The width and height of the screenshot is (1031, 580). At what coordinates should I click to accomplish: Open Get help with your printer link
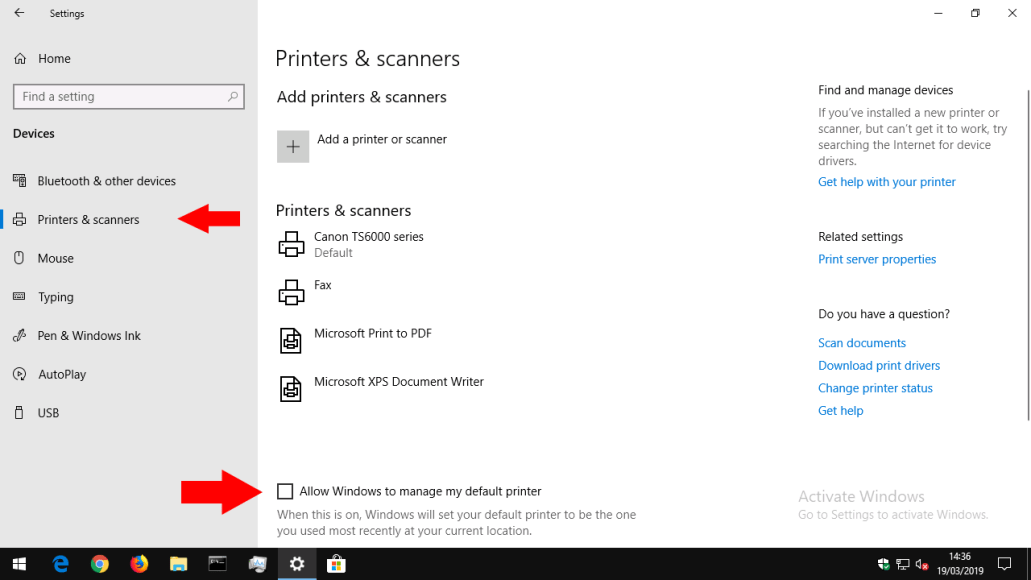coord(886,182)
